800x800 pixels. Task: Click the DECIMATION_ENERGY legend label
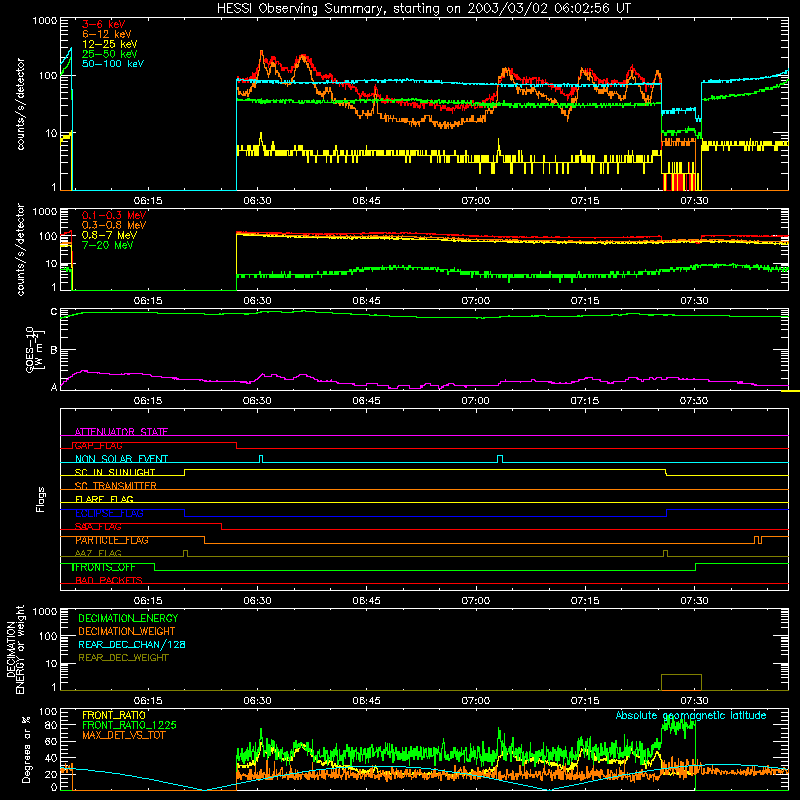(128, 618)
